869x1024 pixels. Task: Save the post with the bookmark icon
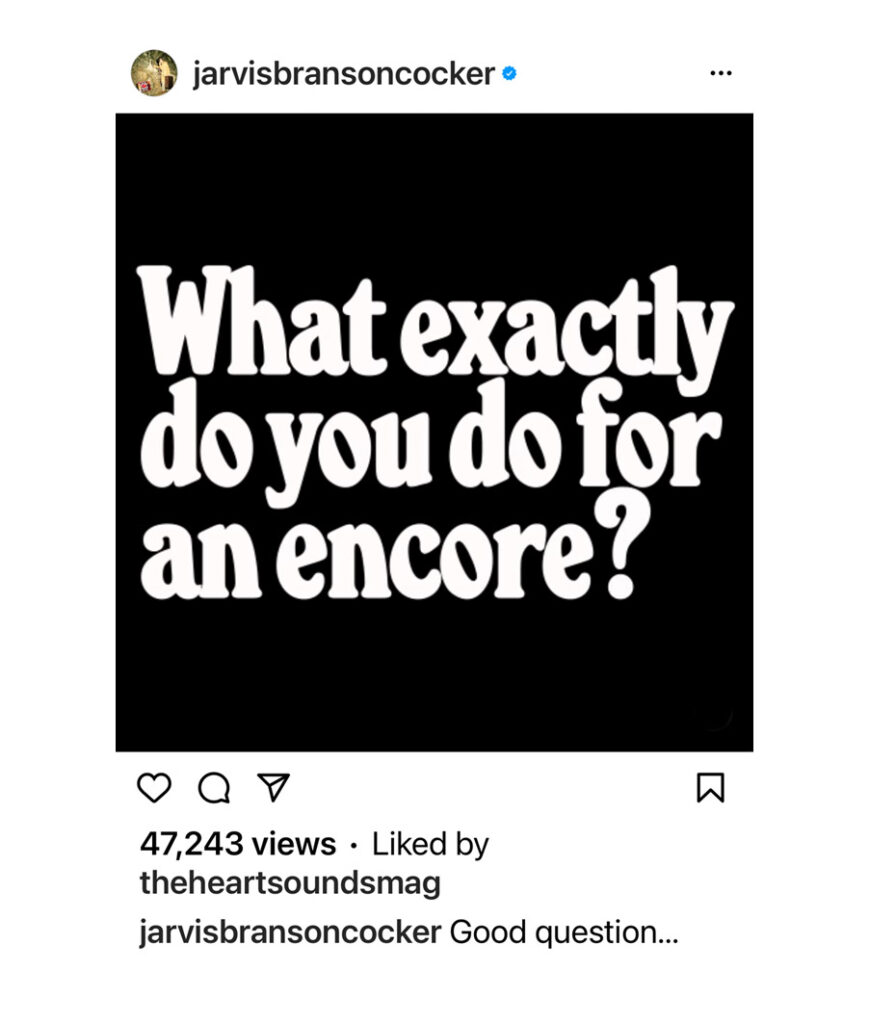pyautogui.click(x=709, y=788)
